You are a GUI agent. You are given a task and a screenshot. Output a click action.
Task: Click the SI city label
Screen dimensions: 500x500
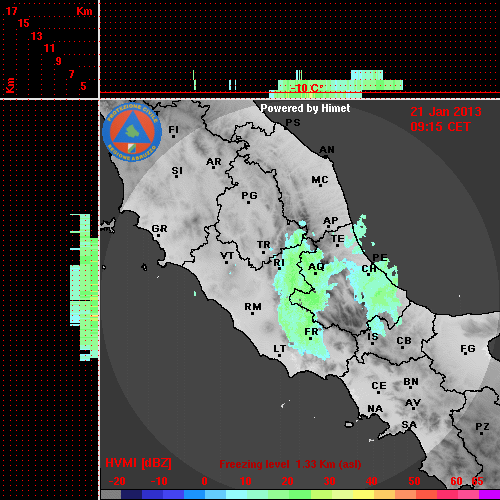177,171
